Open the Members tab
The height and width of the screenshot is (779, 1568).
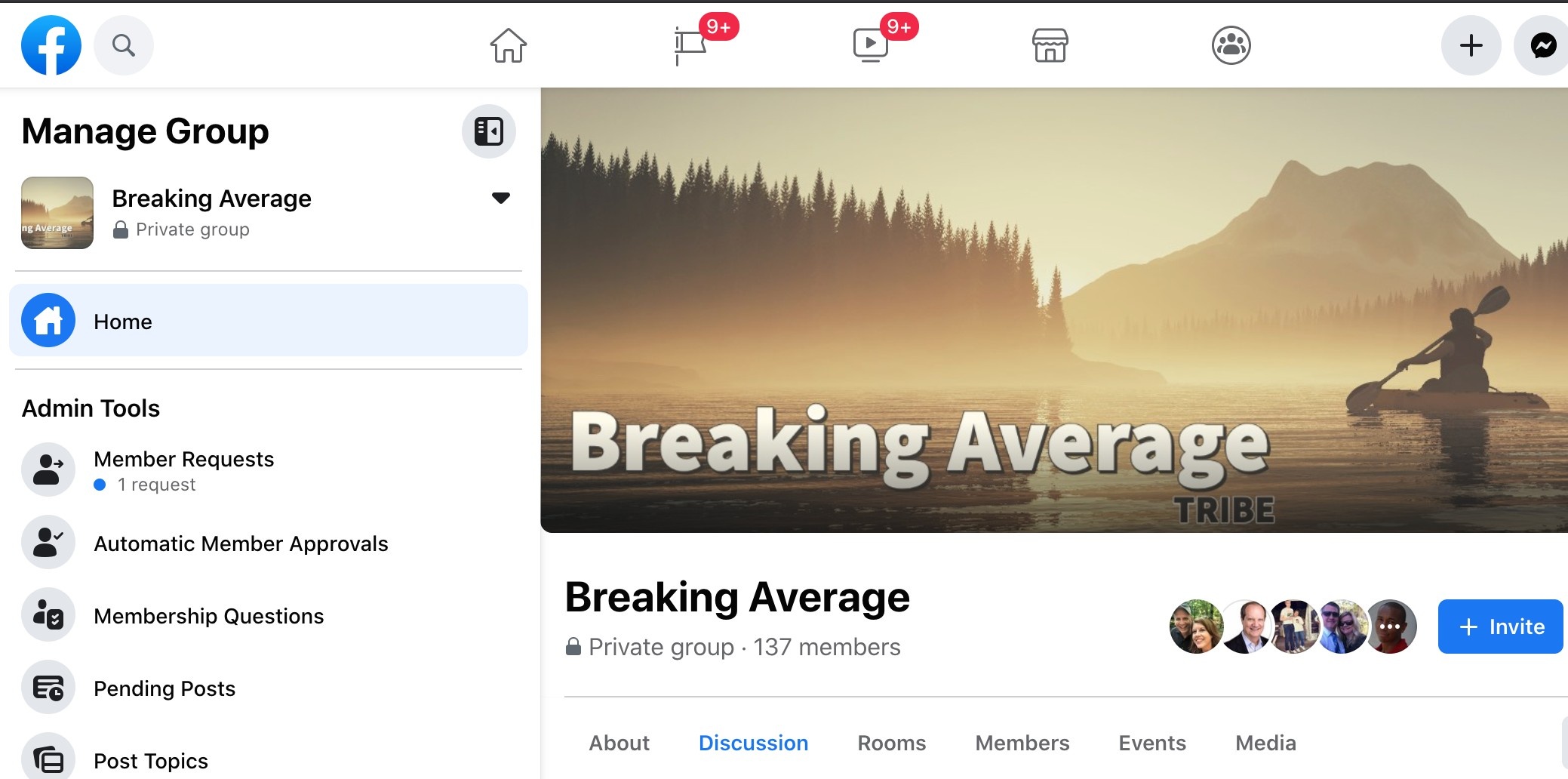[1022, 743]
